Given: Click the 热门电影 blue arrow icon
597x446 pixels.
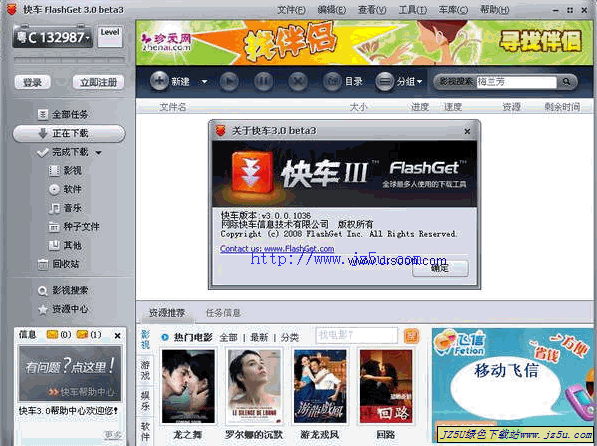Looking at the screenshot, I should pos(165,337).
